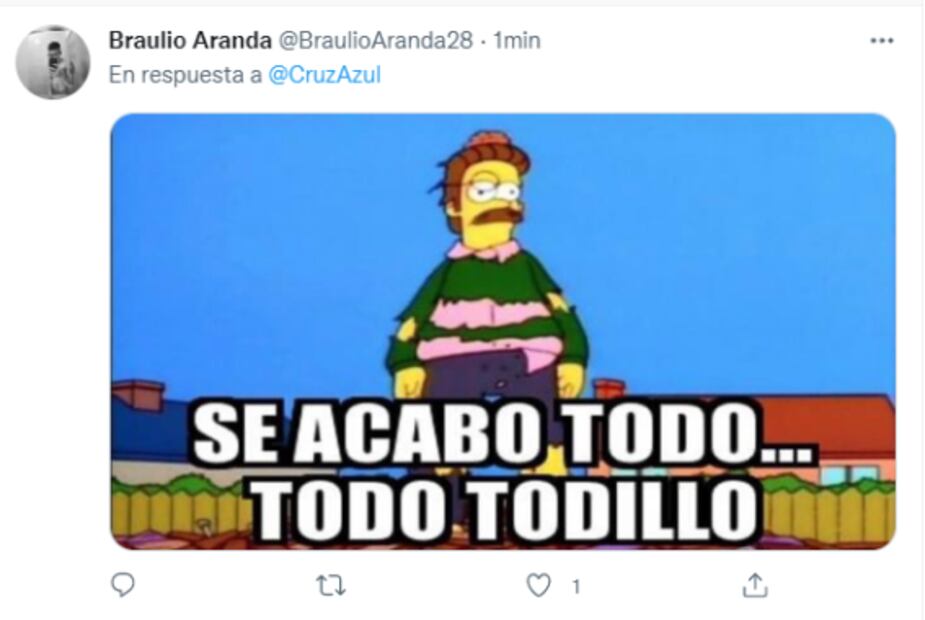This screenshot has width=925, height=620.
Task: Follow the @CruzAzul mention link
Action: 324,75
